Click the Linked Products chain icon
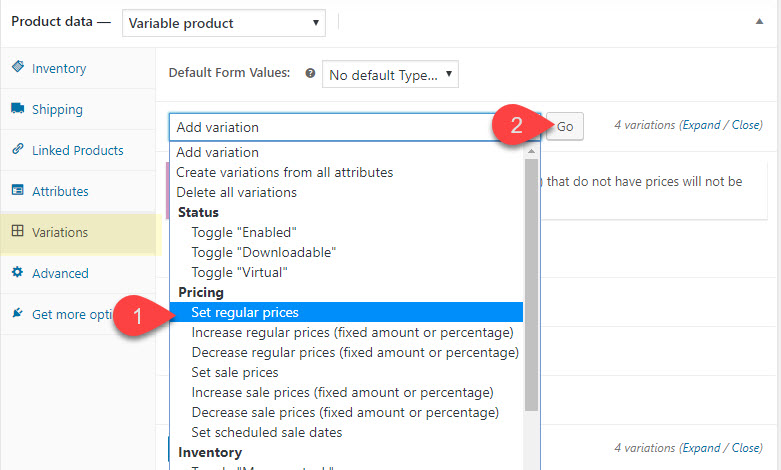Image resolution: width=781 pixels, height=470 pixels. pos(18,148)
